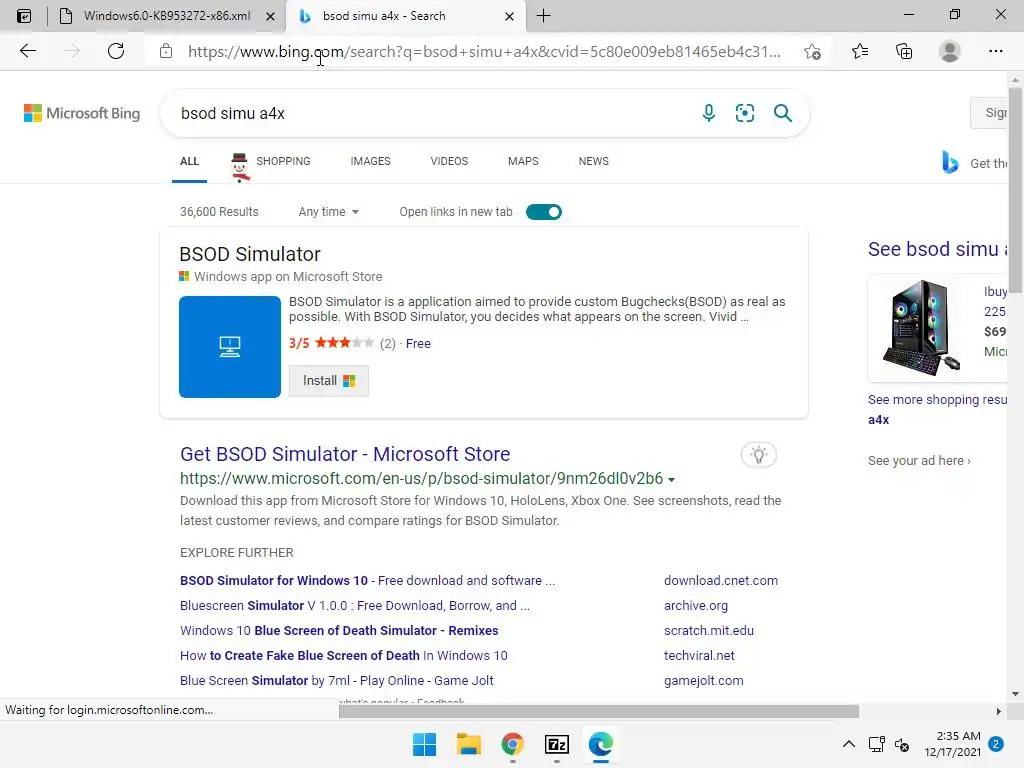Toggle Open links in new tab switch
The width and height of the screenshot is (1024, 768).
point(543,212)
